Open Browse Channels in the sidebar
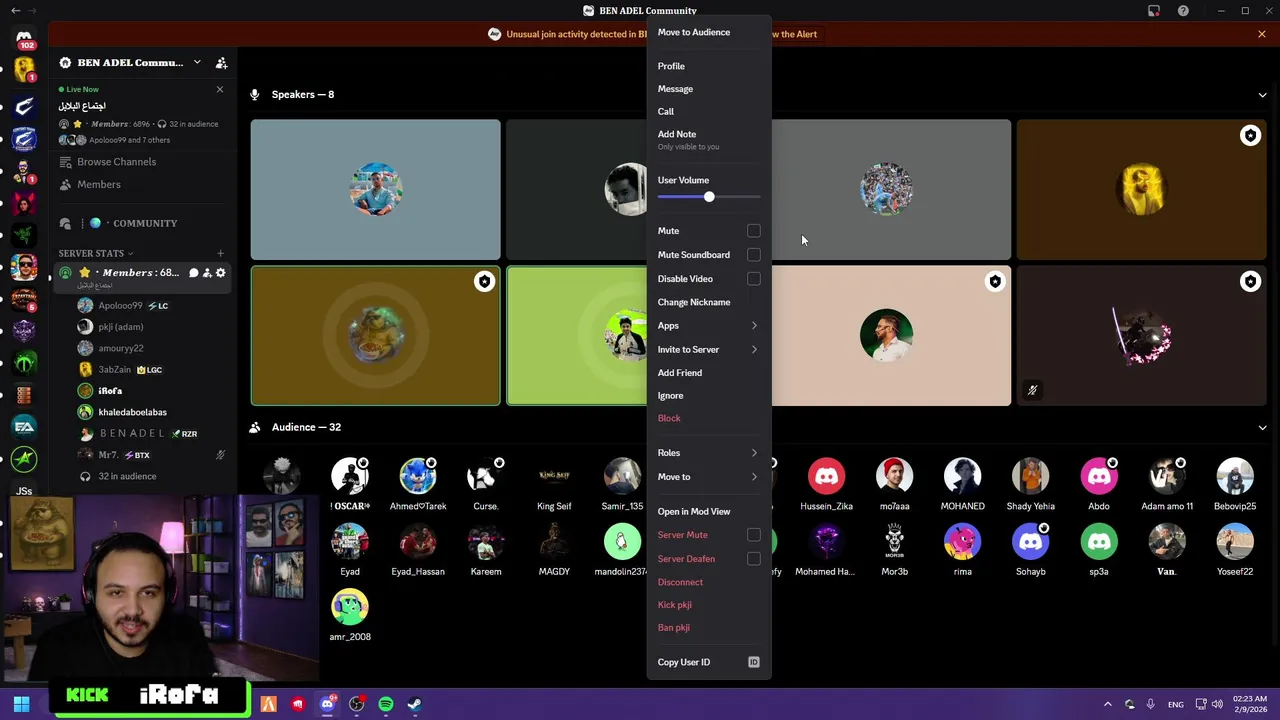The image size is (1280, 720). tap(141, 162)
